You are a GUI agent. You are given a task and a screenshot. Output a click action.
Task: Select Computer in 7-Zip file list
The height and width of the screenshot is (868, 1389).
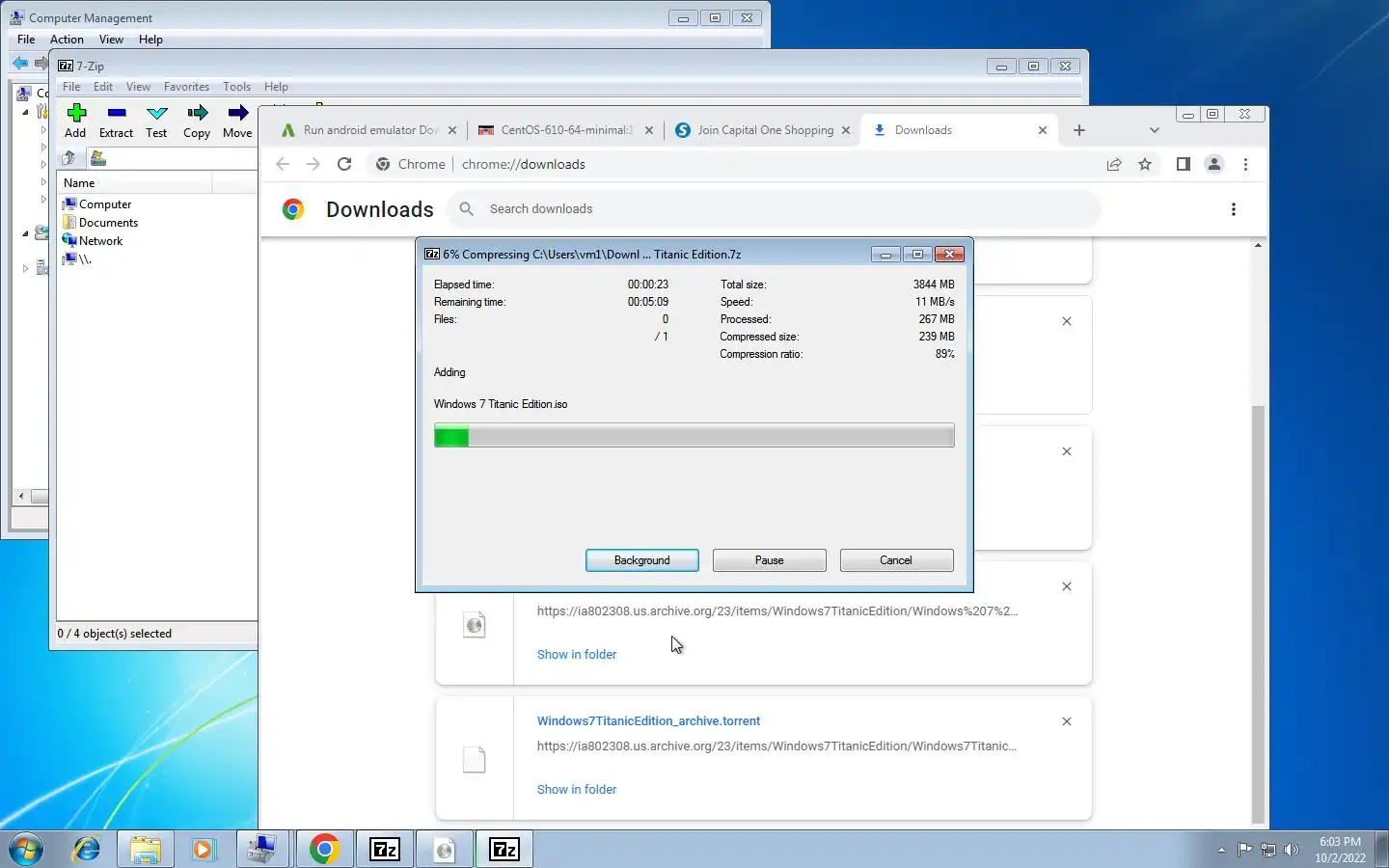(x=96, y=204)
